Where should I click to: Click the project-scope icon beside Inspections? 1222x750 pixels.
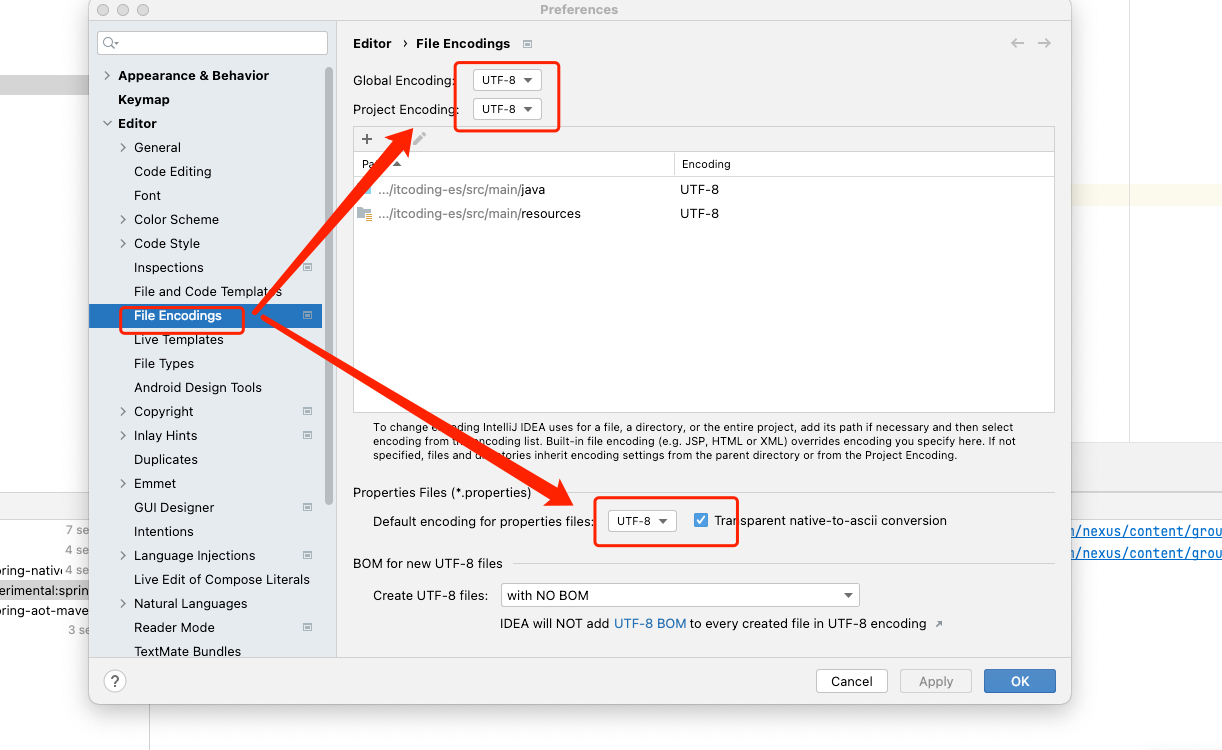pyautogui.click(x=307, y=267)
